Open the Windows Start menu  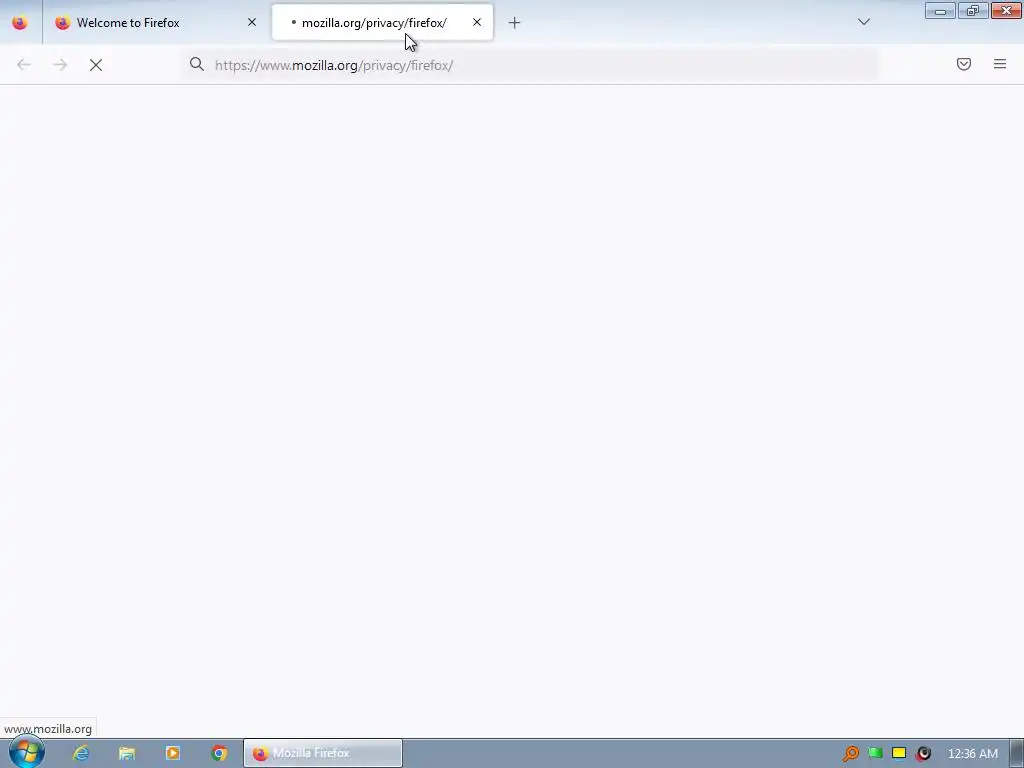[x=26, y=752]
